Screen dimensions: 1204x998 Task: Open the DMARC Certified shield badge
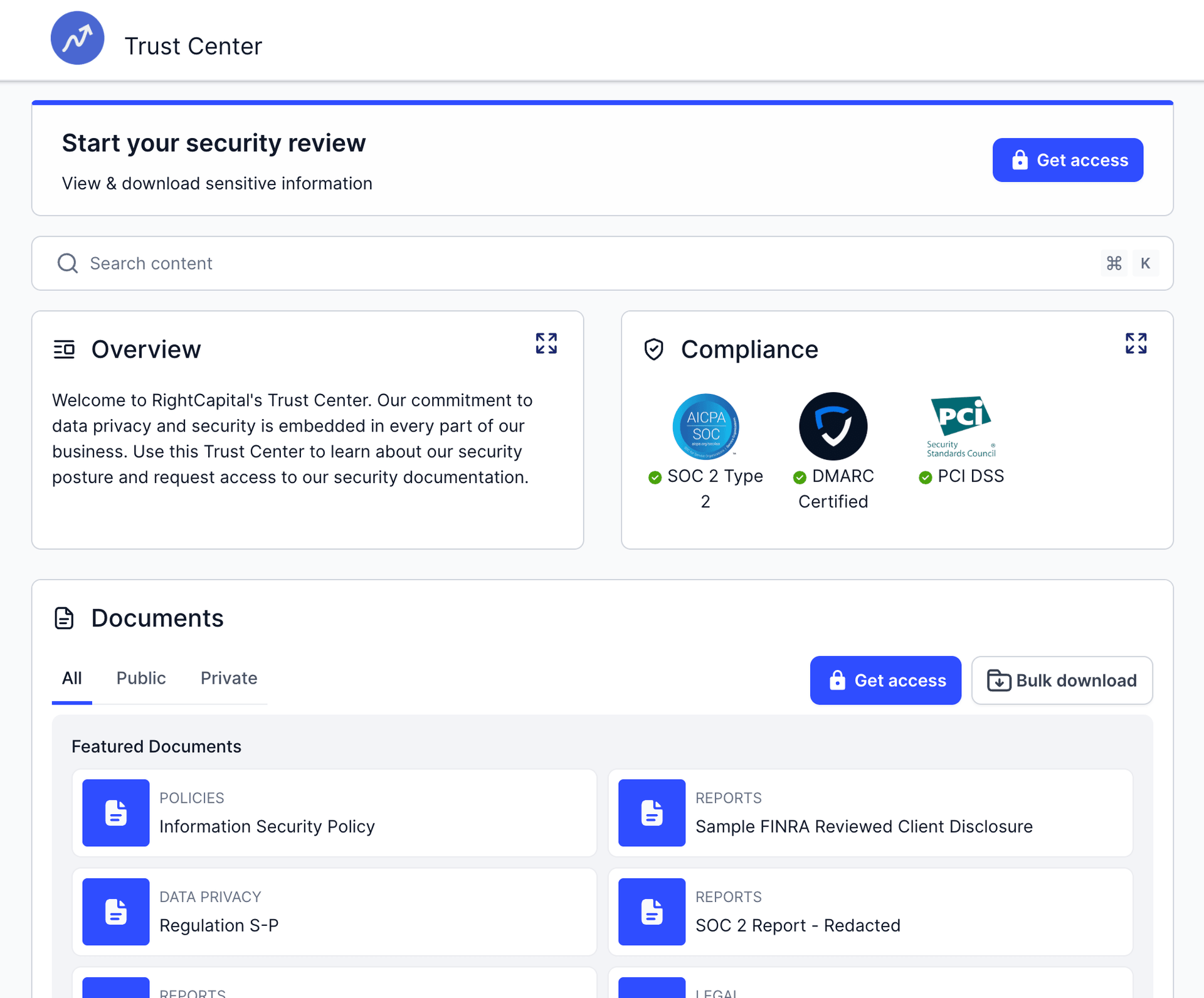click(833, 427)
